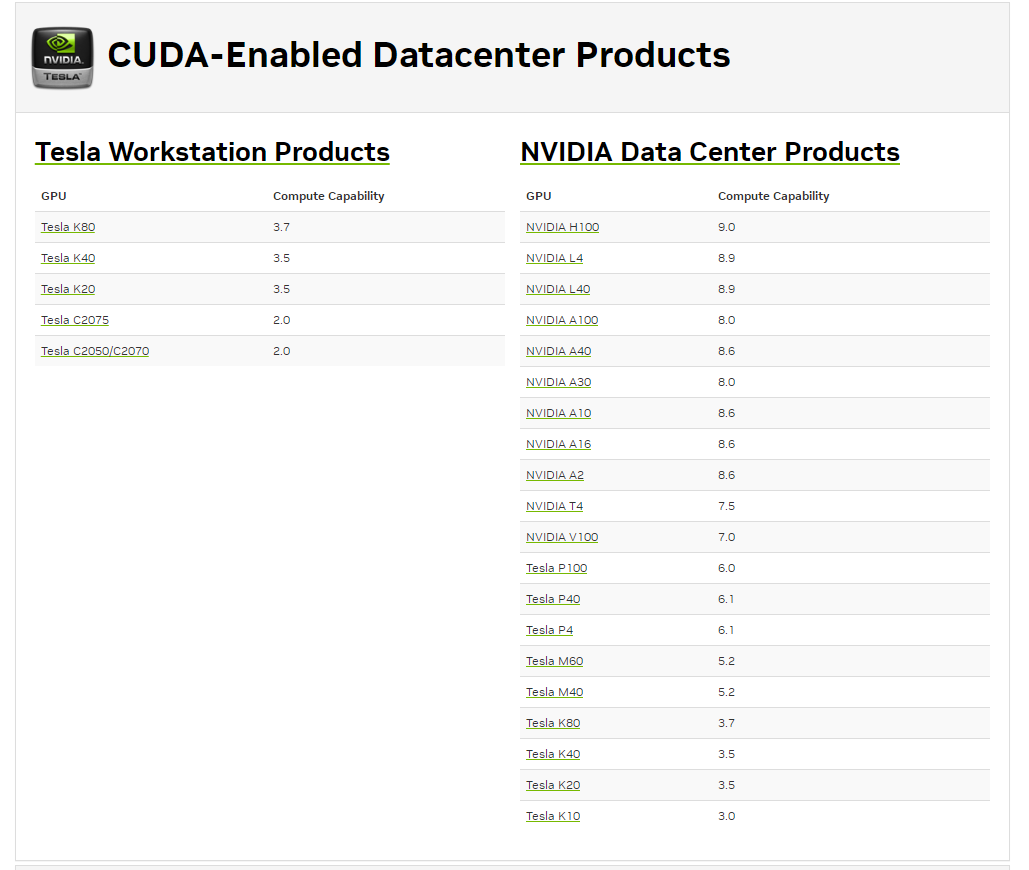Click the NVIDIA Data Center Products heading
The height and width of the screenshot is (870, 1029).
click(709, 152)
